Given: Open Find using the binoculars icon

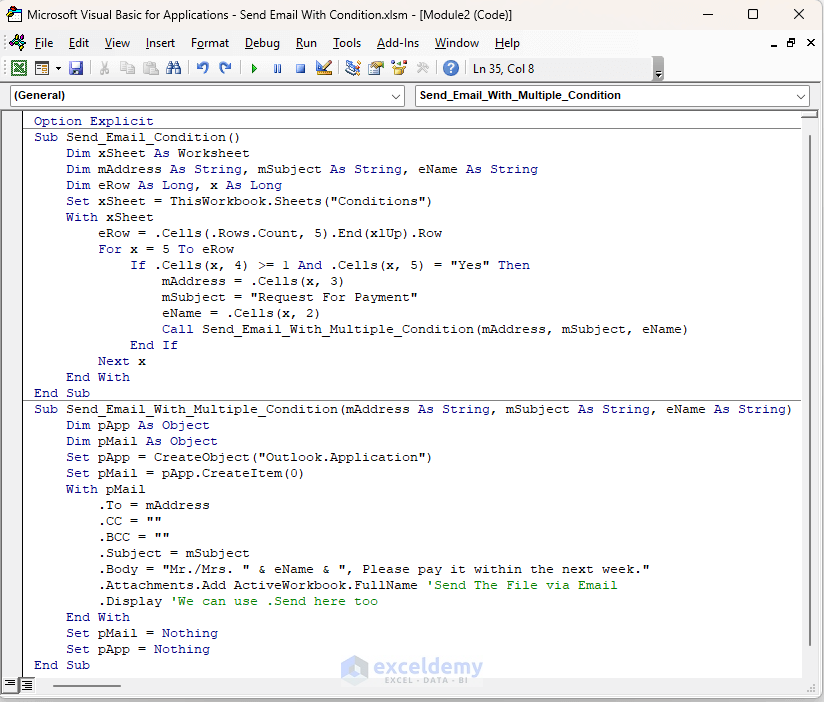Looking at the screenshot, I should click(173, 68).
